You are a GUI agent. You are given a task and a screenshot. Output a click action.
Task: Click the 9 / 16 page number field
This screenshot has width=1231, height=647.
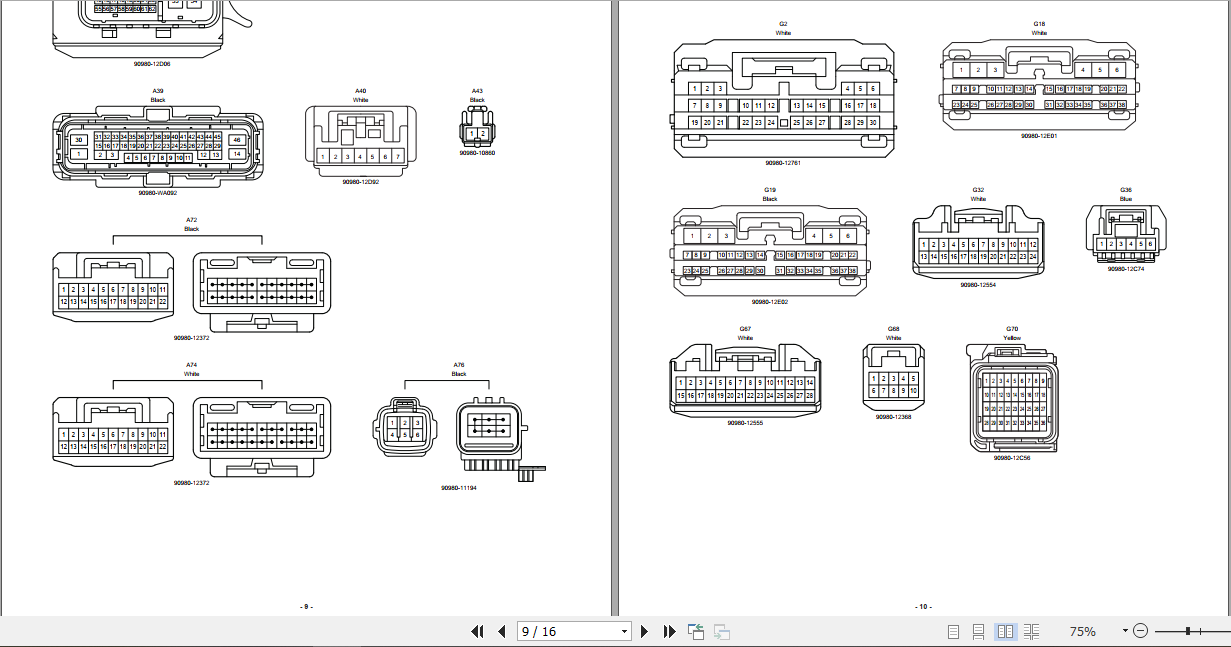click(566, 632)
